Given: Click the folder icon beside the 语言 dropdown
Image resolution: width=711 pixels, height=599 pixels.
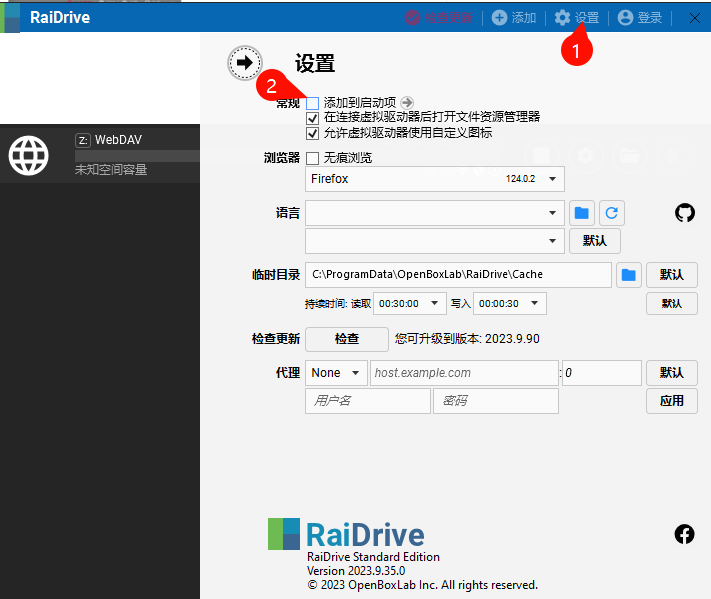Looking at the screenshot, I should [582, 213].
